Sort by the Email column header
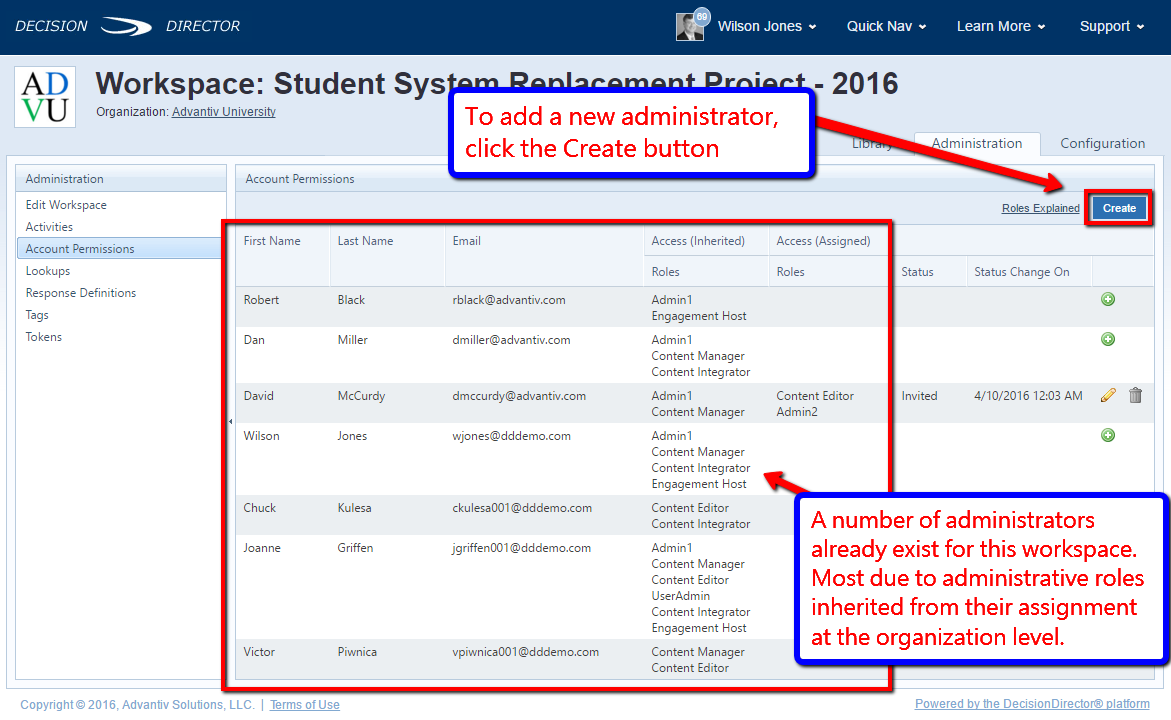Screen dimensions: 1171x720 (467, 241)
